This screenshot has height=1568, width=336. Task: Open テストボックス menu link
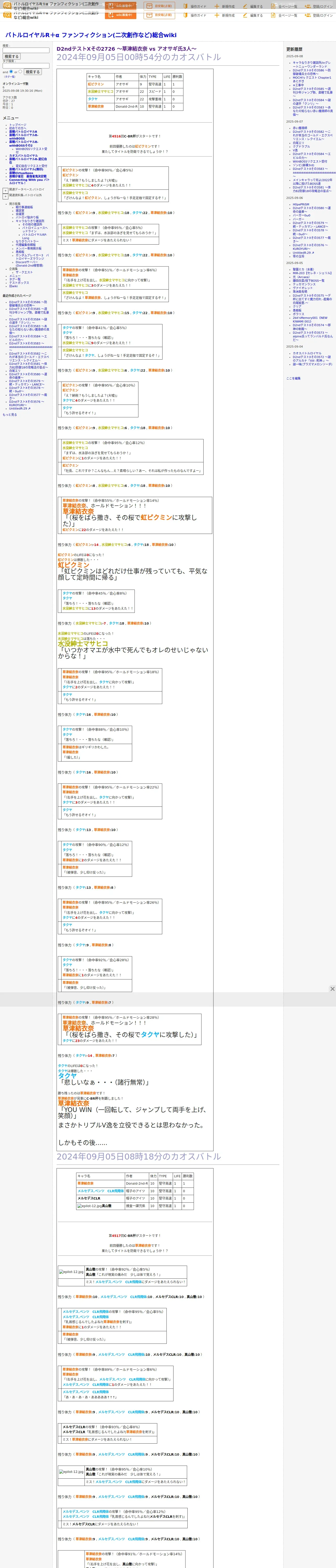pos(19,283)
